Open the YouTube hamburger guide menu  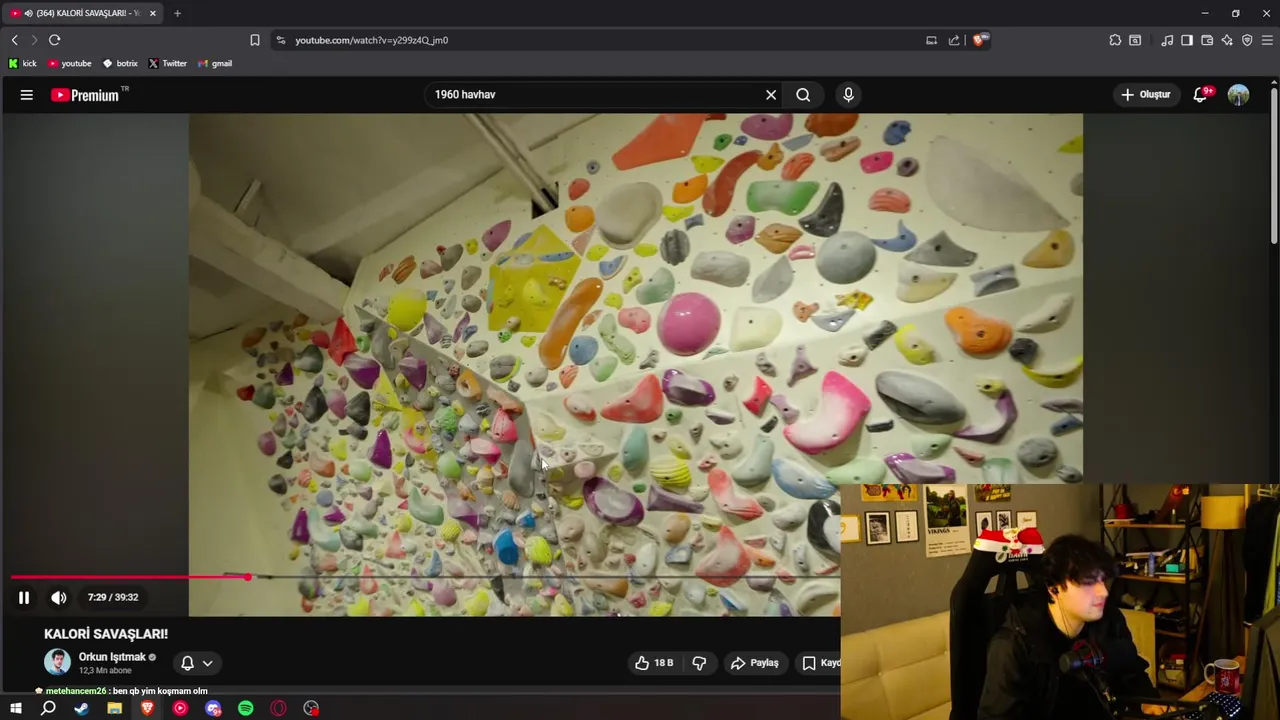pos(27,95)
